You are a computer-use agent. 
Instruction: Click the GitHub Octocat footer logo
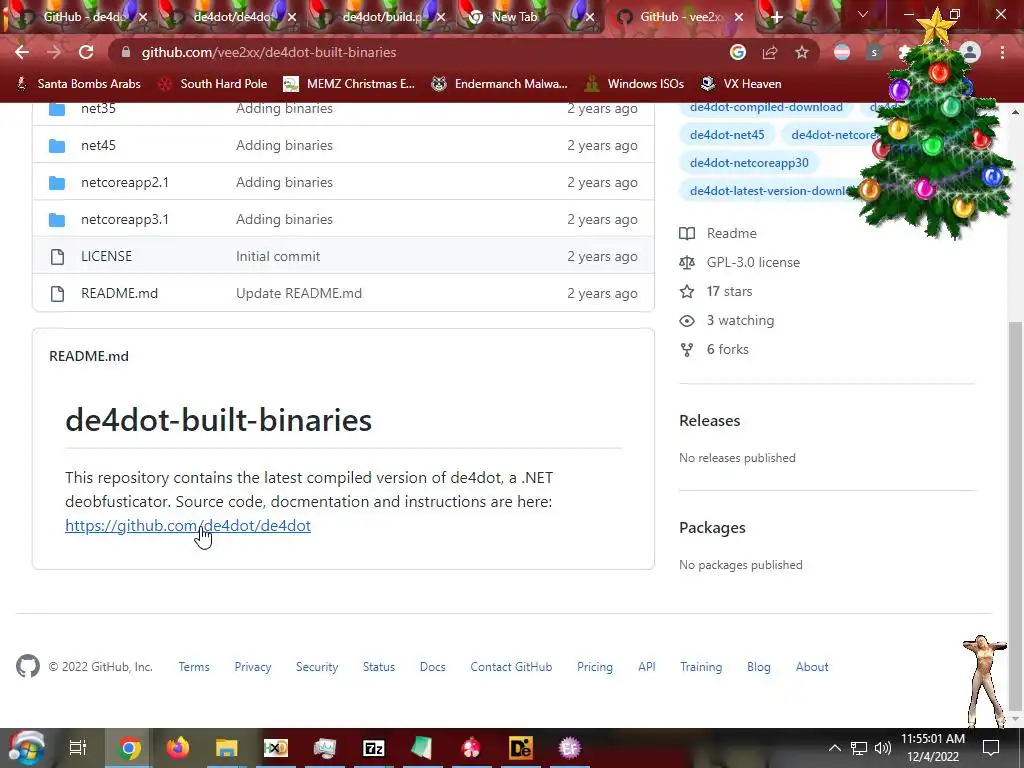click(x=28, y=667)
